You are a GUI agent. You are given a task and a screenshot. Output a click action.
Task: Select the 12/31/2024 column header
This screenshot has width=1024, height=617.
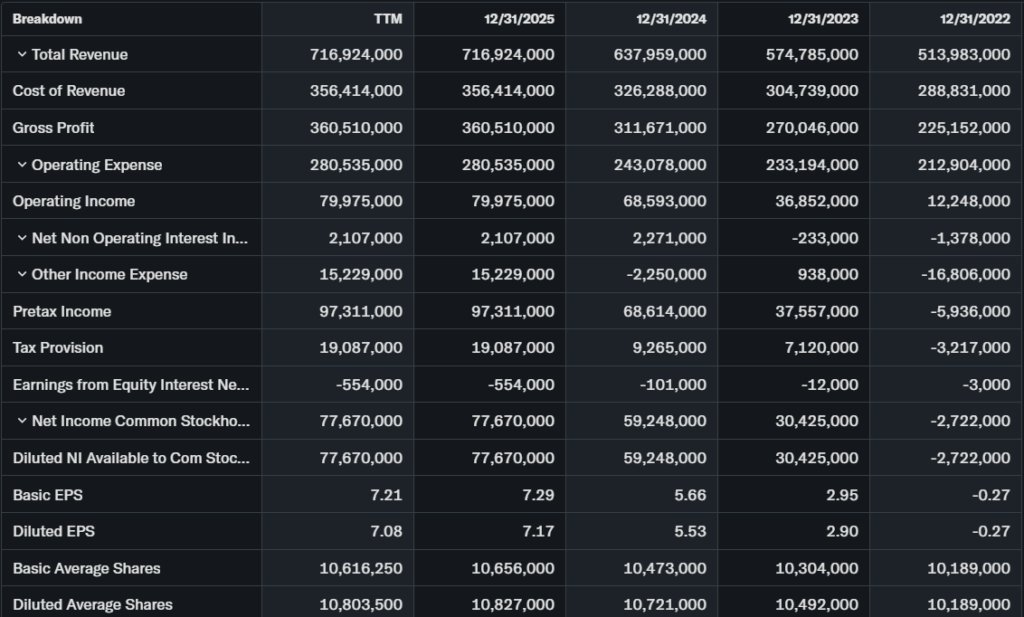pyautogui.click(x=670, y=19)
